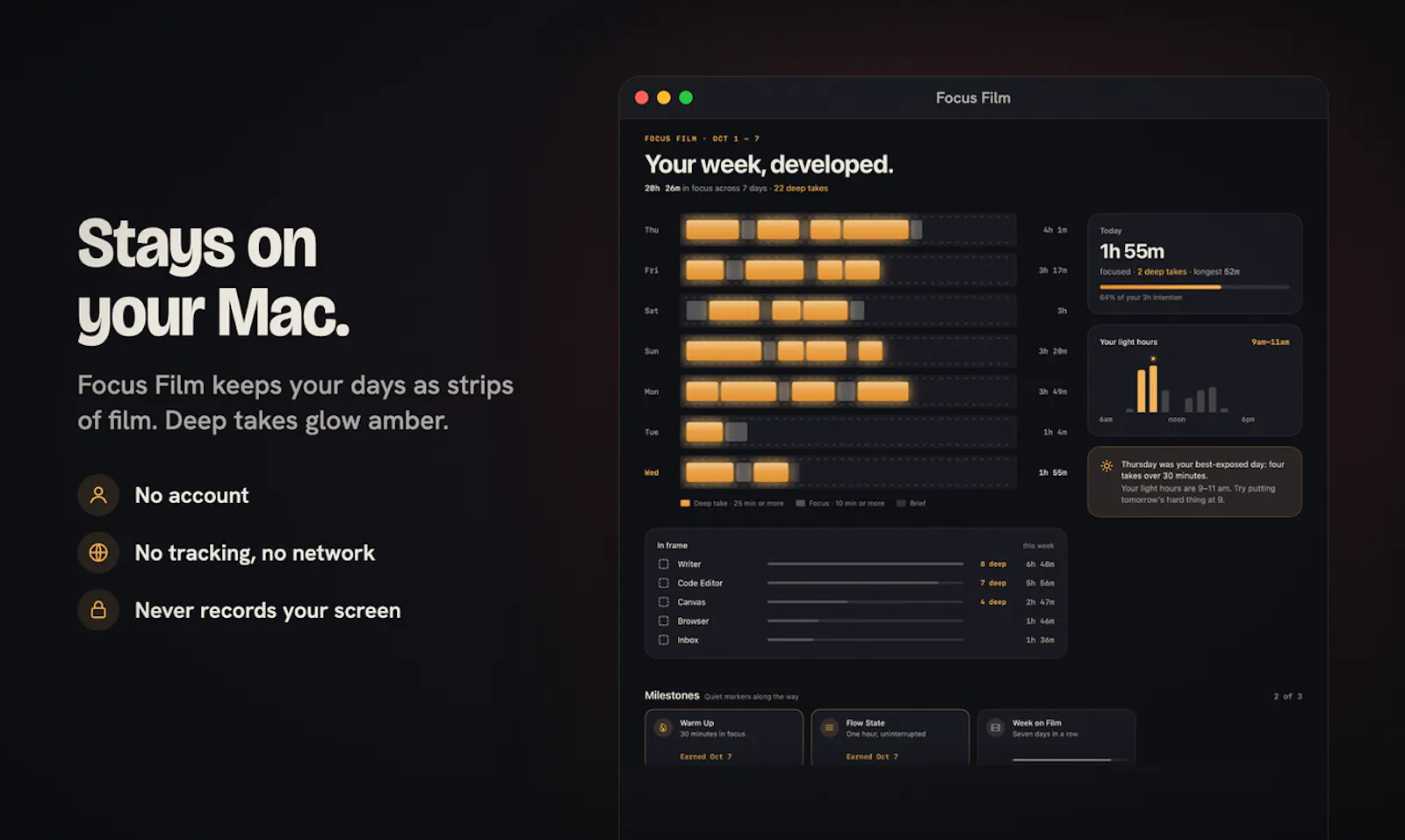Click the gray Focus legend swatch
This screenshot has height=840, width=1405.
(801, 503)
